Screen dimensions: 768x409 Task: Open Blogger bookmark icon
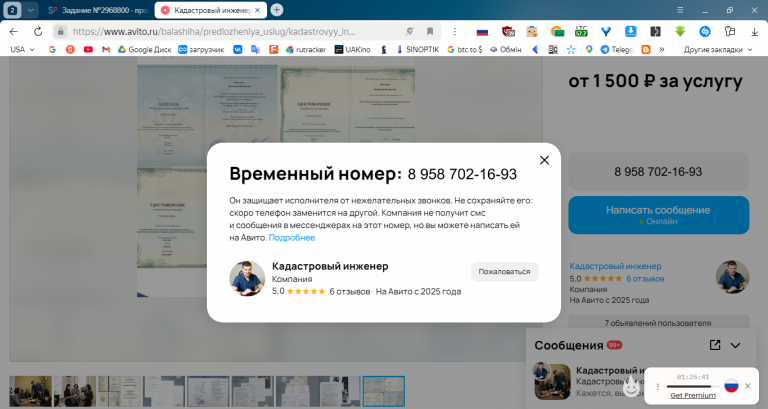click(x=646, y=49)
